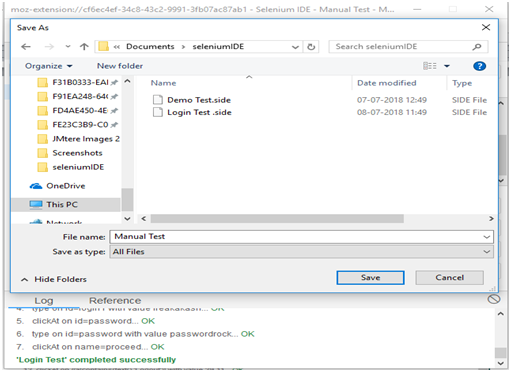Open the view options dropdown arrow

(x=447, y=66)
